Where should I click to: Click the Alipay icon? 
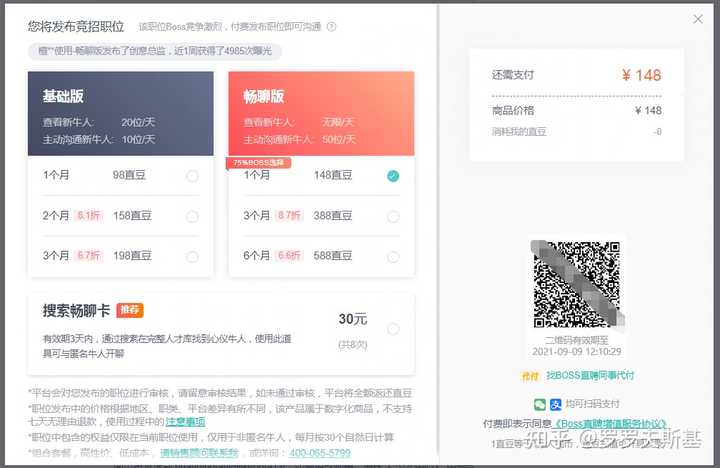(556, 404)
